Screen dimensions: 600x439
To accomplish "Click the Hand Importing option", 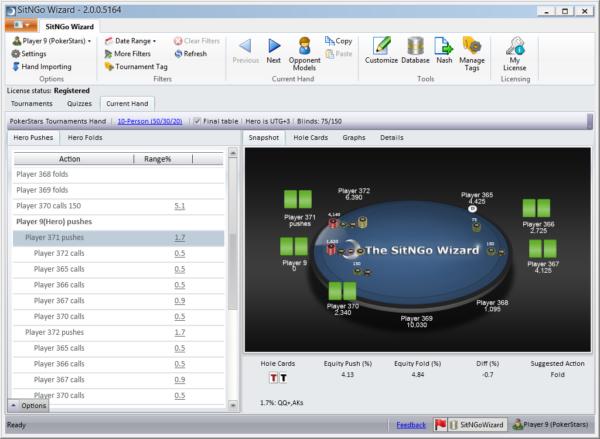I will pyautogui.click(x=47, y=67).
